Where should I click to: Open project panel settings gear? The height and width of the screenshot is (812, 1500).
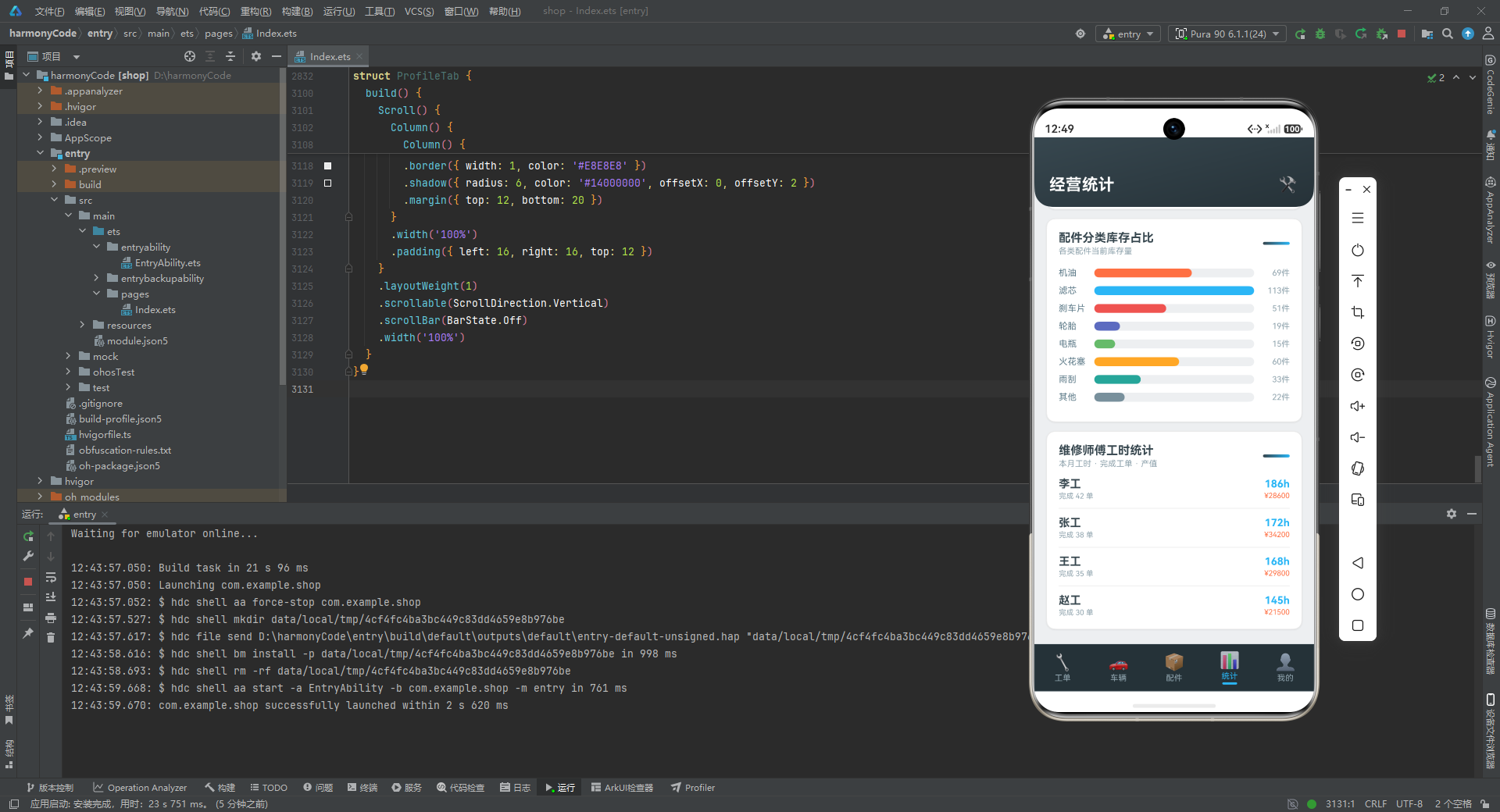[x=256, y=56]
